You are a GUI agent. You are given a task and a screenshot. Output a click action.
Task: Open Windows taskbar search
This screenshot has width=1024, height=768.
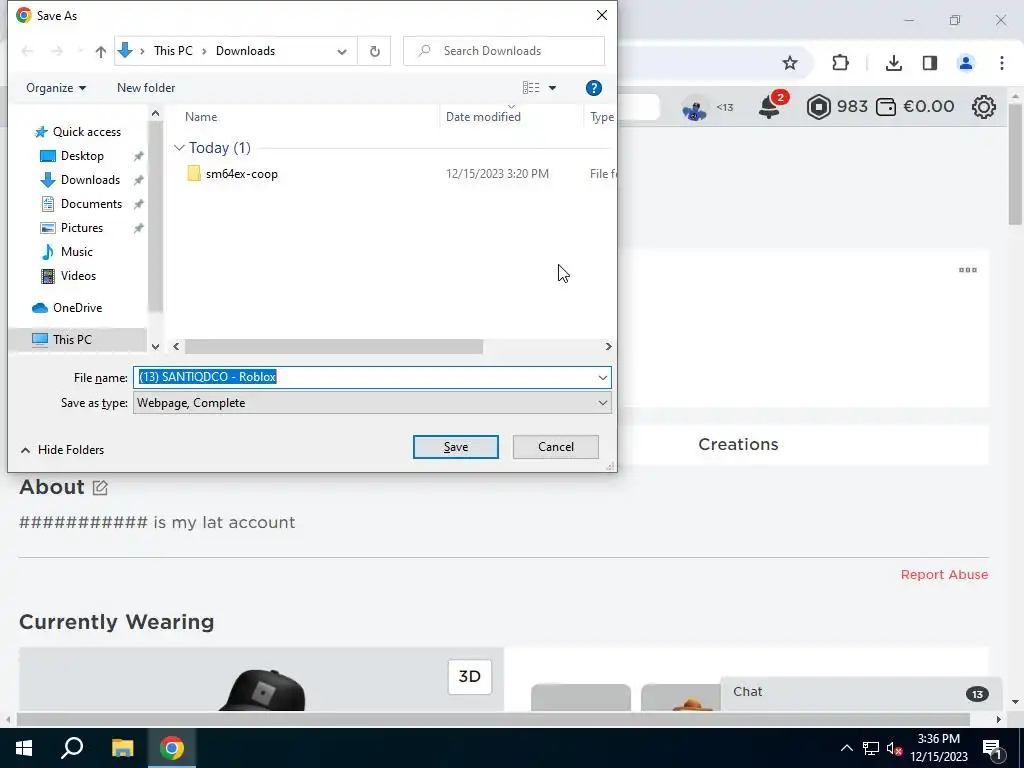click(72, 748)
